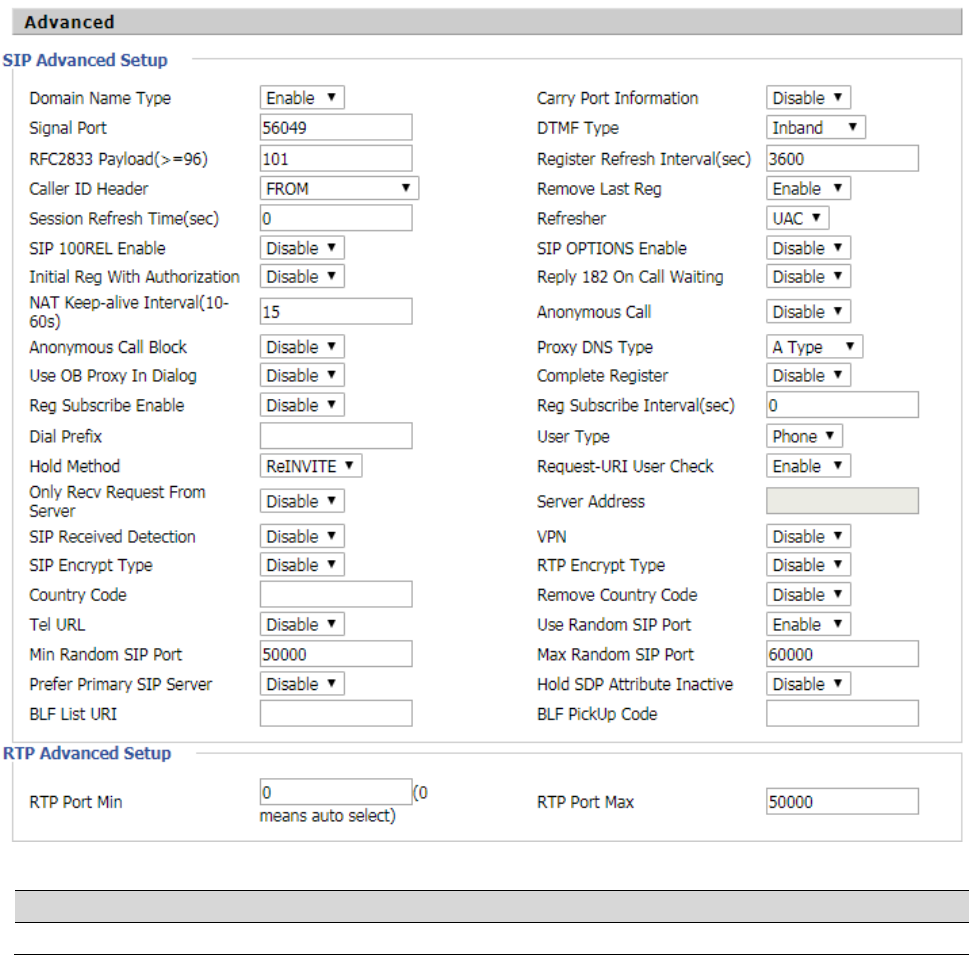Expand the Refresher UAC dropdown
The height and width of the screenshot is (955, 969).
797,218
